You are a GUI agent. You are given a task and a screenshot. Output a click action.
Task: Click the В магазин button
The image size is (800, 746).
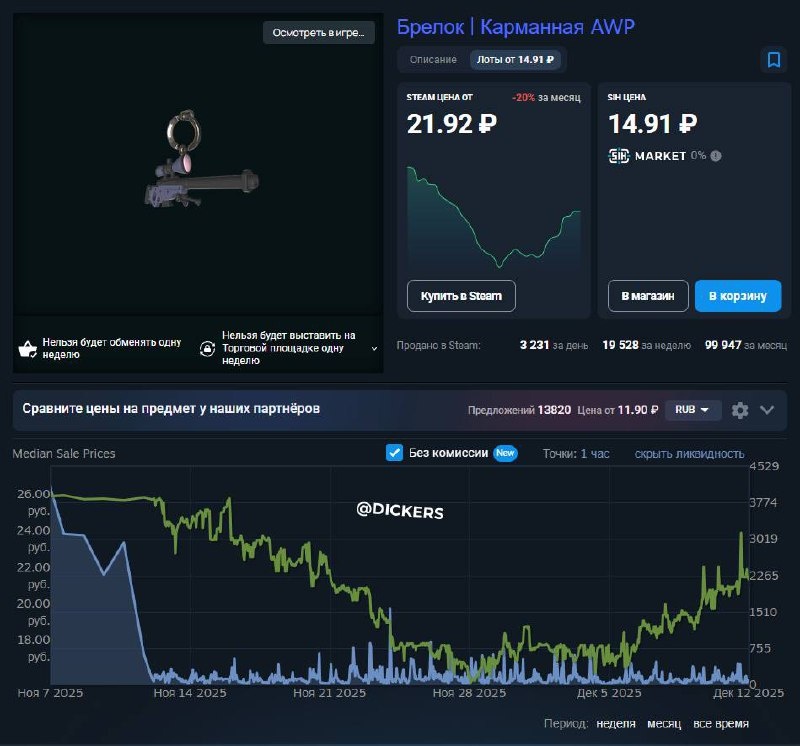648,296
